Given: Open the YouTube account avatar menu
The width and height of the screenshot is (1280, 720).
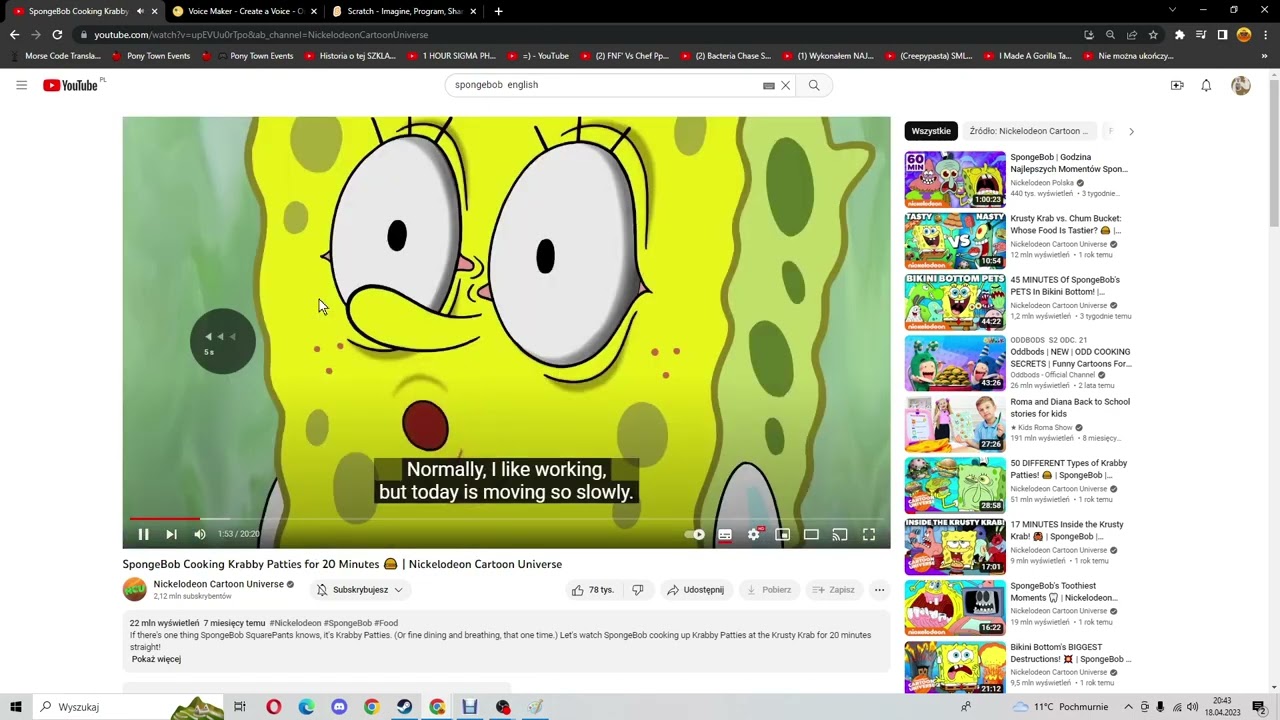Looking at the screenshot, I should pos(1241,85).
